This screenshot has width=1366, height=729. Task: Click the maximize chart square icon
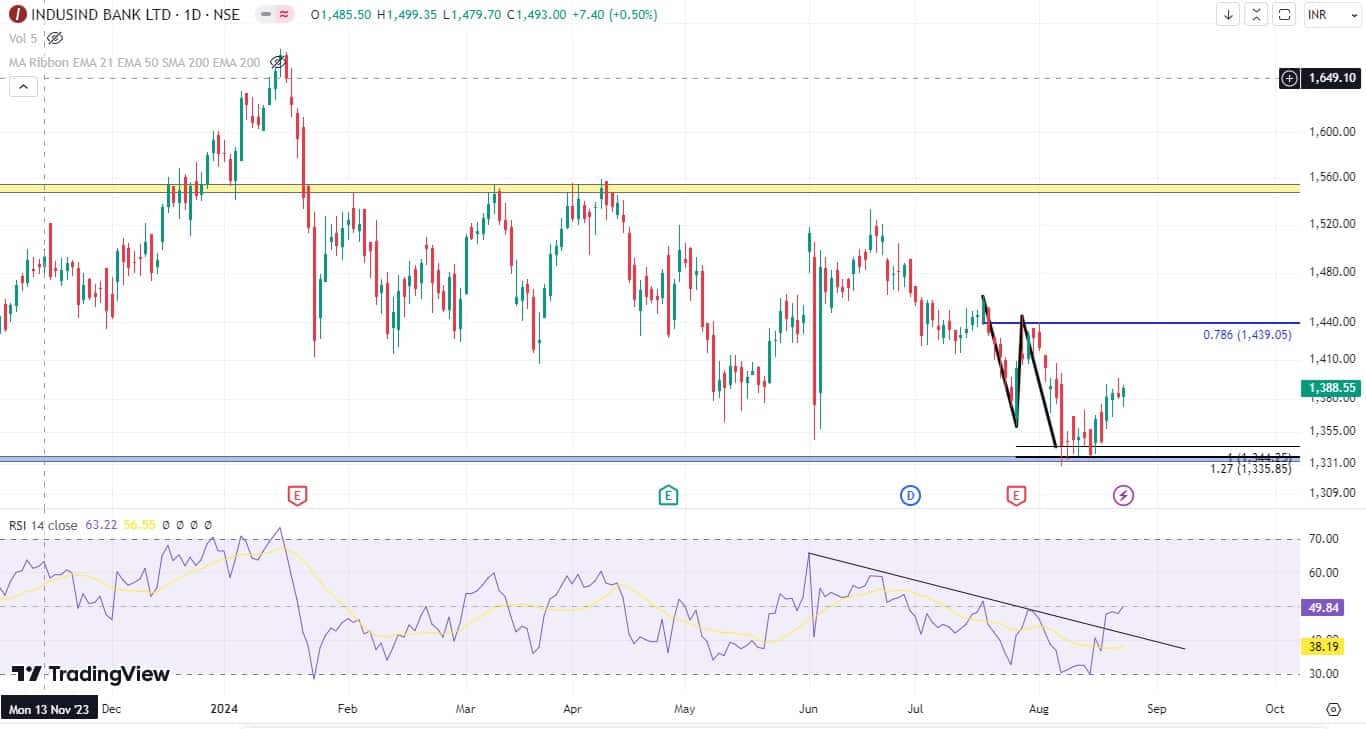tap(1285, 15)
